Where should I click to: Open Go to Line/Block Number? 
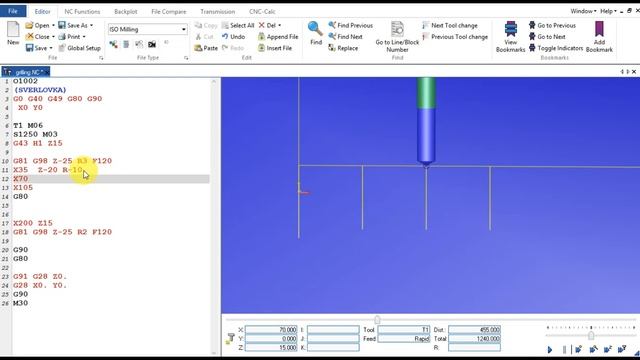397,37
